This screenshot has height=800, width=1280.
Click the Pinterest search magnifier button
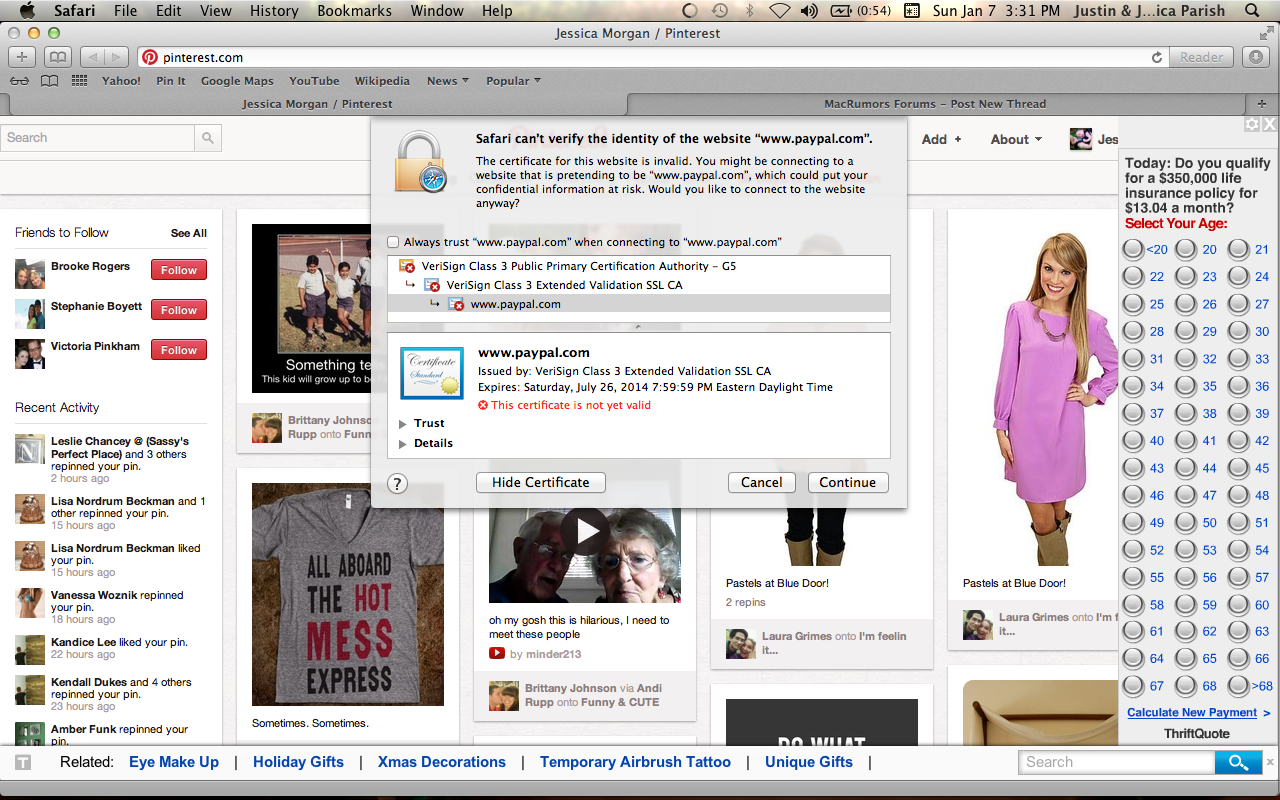coord(207,138)
